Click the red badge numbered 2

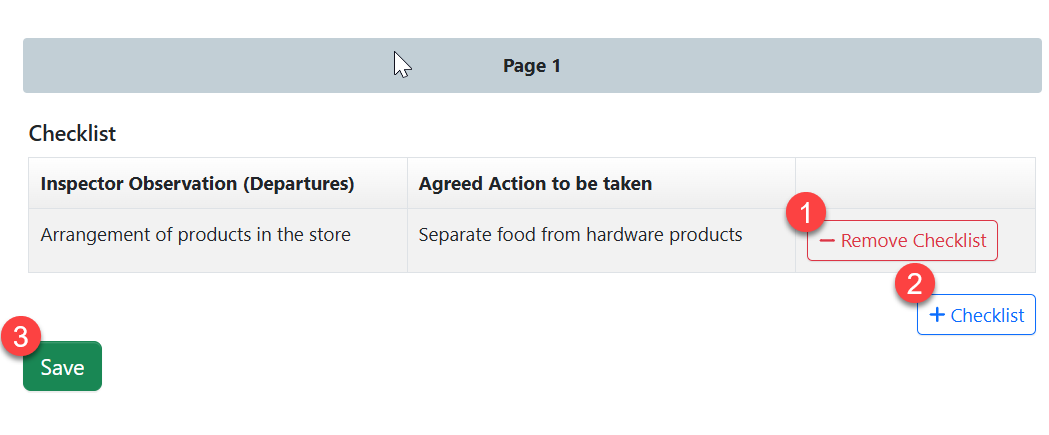(x=914, y=284)
